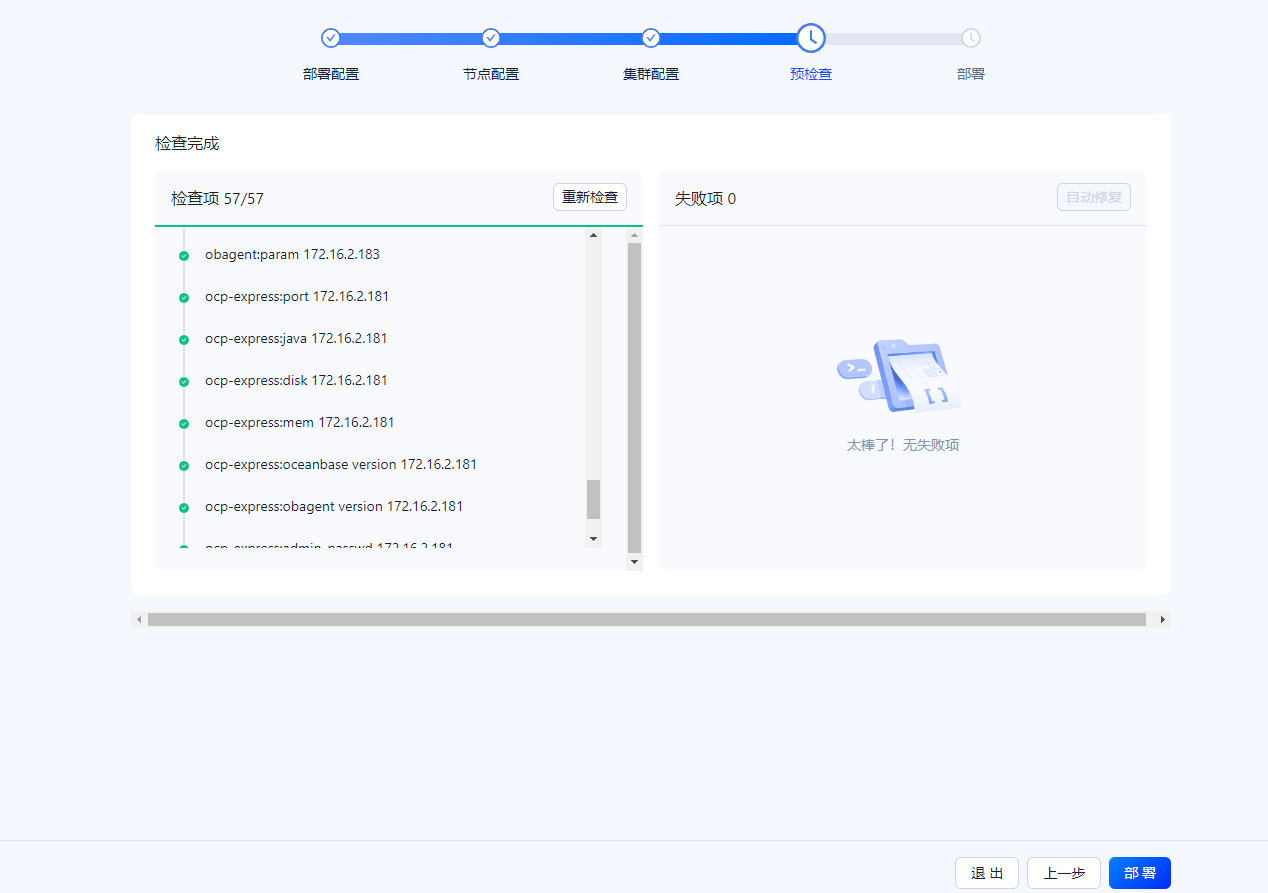Viewport: 1268px width, 893px height.
Task: Click the 退出 button
Action: pos(987,873)
